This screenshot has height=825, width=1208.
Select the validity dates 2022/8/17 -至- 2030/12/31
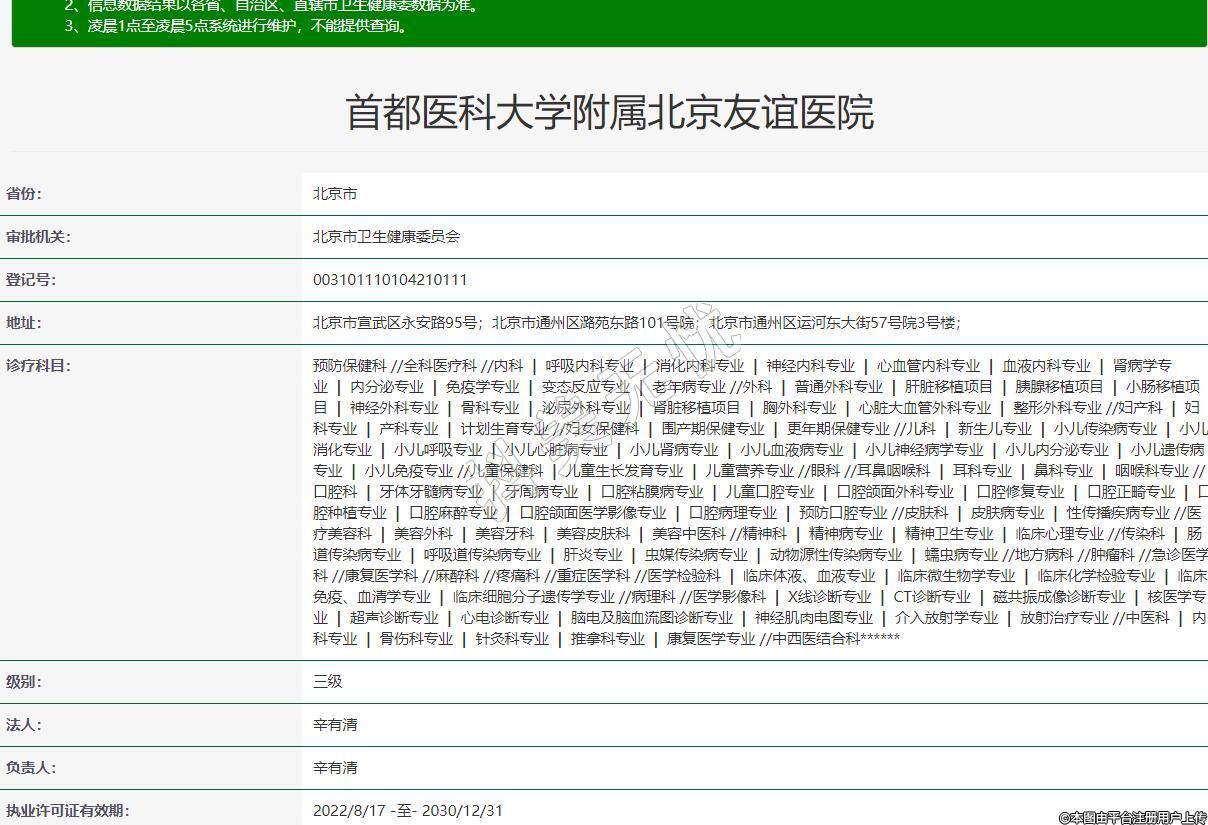pyautogui.click(x=408, y=811)
